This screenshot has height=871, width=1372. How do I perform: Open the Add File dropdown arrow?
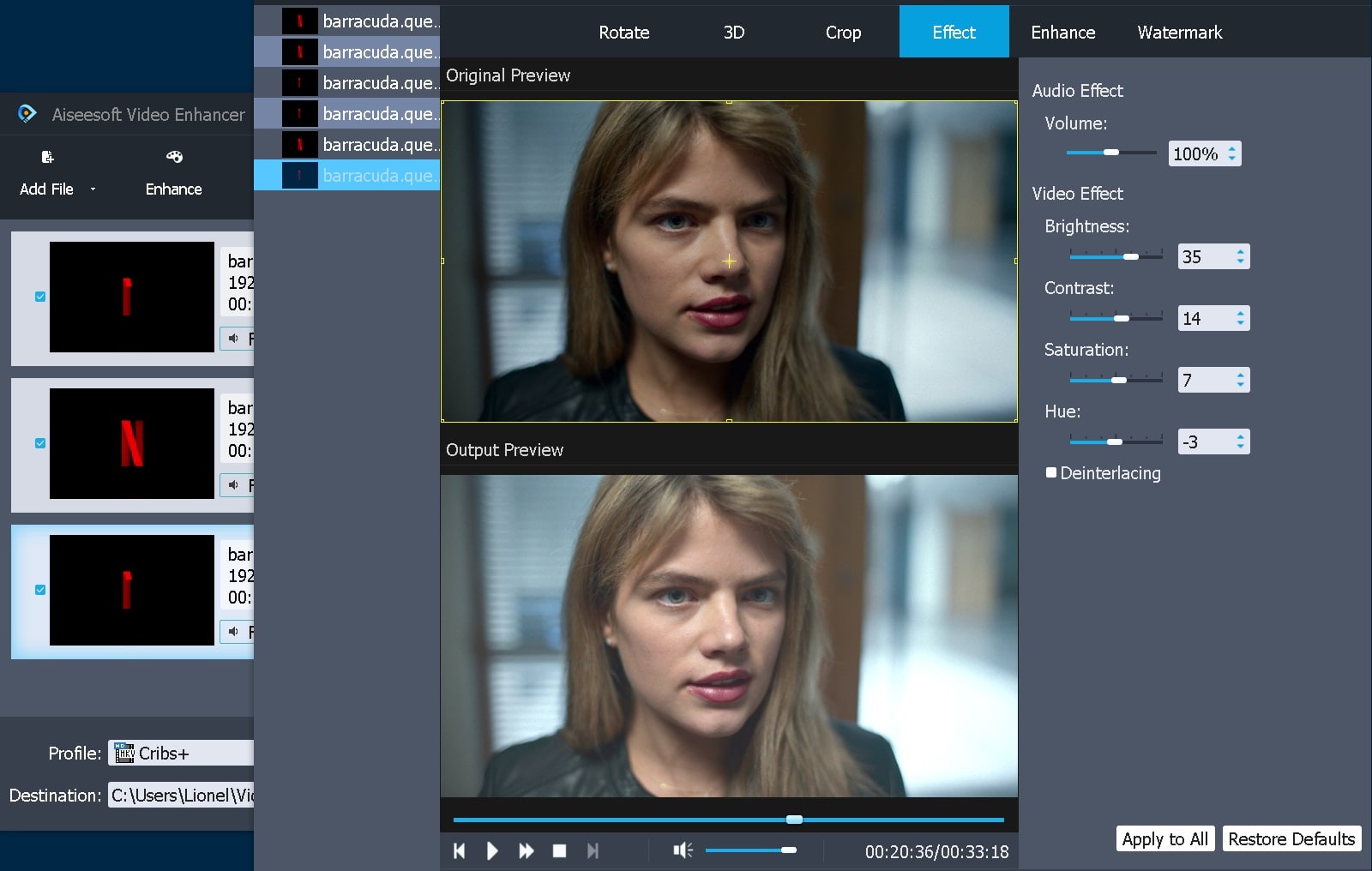pos(93,189)
